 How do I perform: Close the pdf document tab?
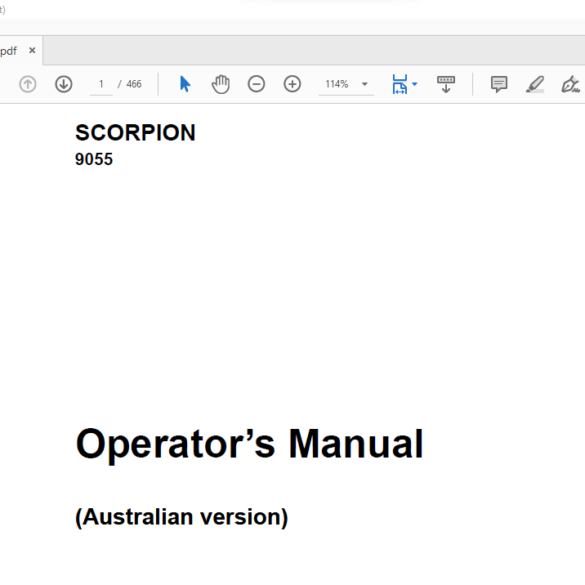pyautogui.click(x=32, y=50)
